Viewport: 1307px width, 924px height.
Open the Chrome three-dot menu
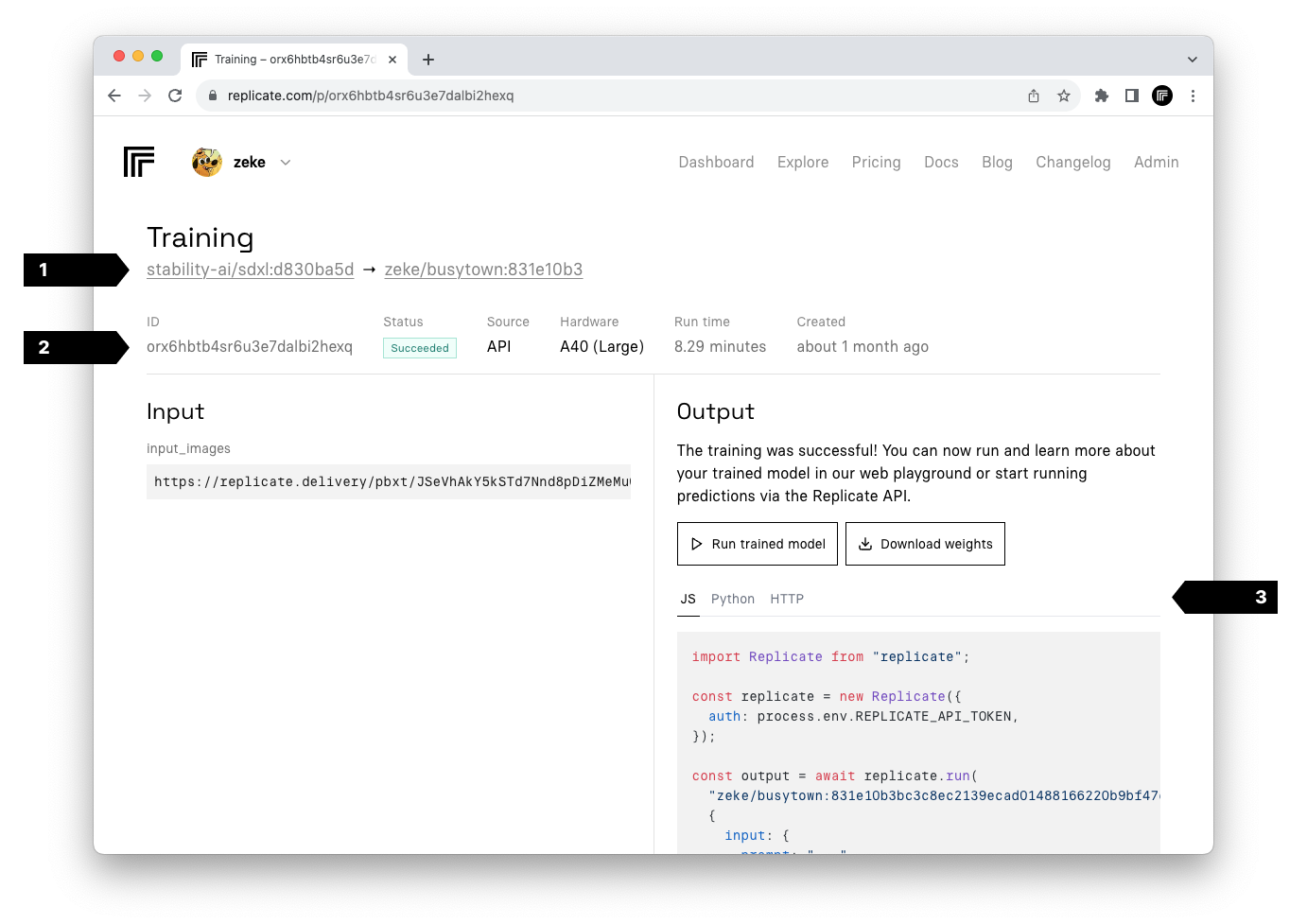click(1193, 96)
